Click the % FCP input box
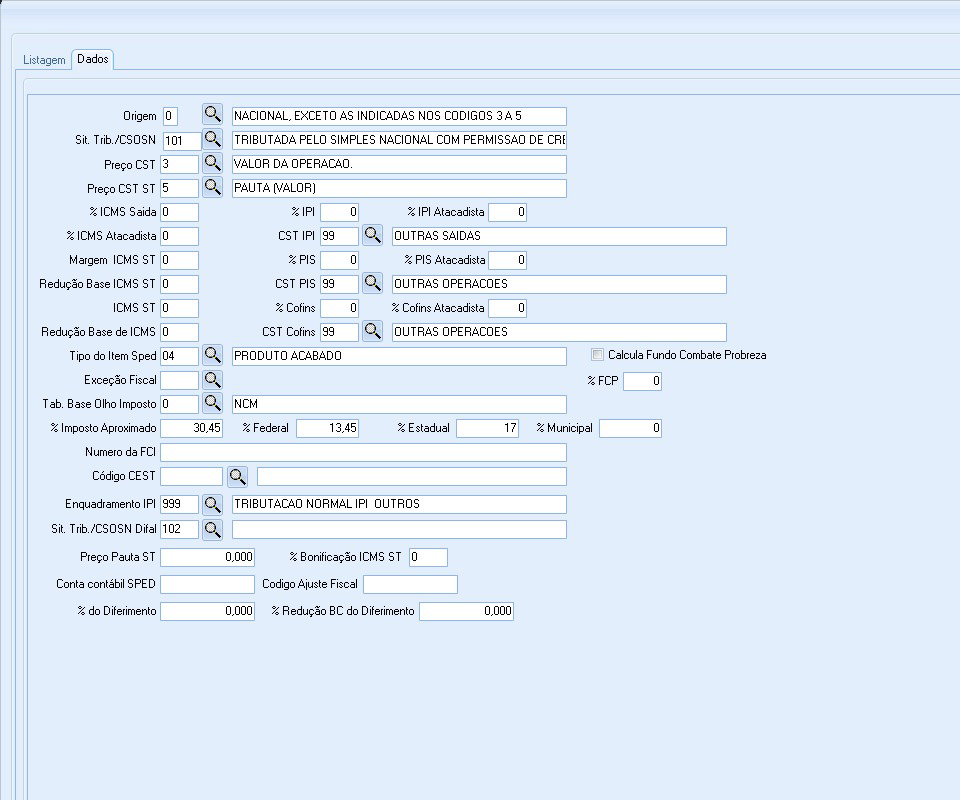 point(642,381)
